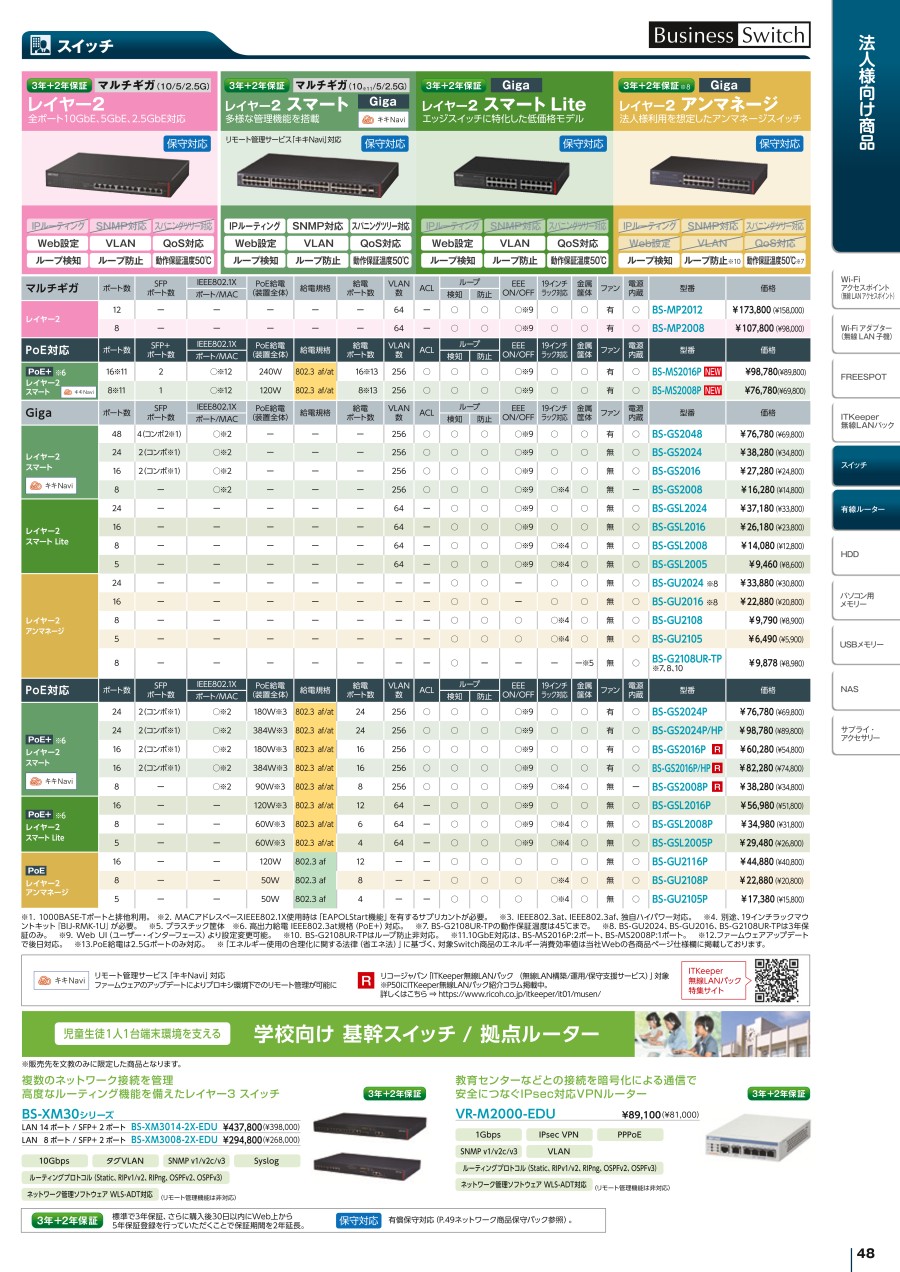
Task: Click the BS-GS2048 model number link
Action: (677, 434)
